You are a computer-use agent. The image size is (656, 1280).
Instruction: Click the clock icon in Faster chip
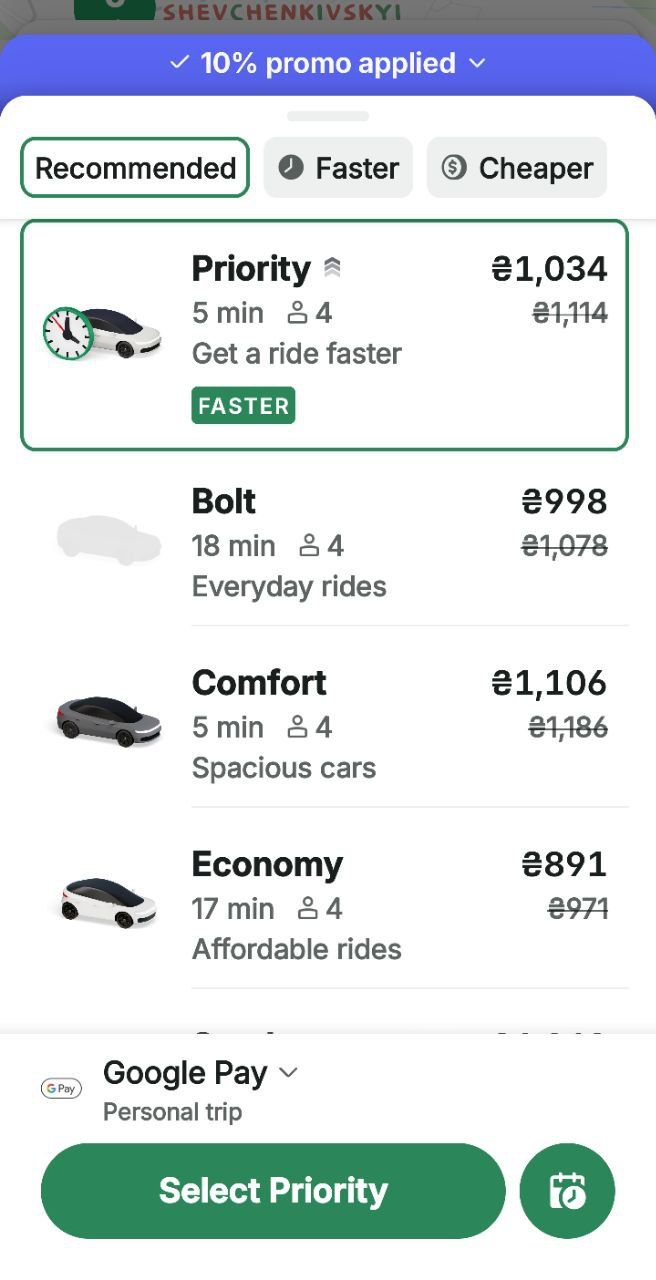291,167
